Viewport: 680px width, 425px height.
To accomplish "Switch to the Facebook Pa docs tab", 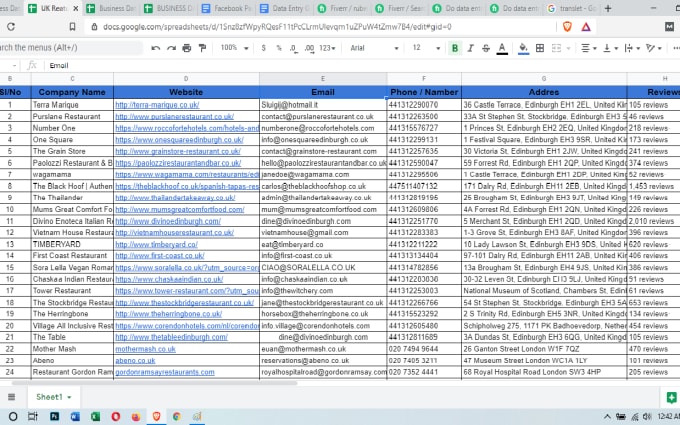I will pos(226,8).
